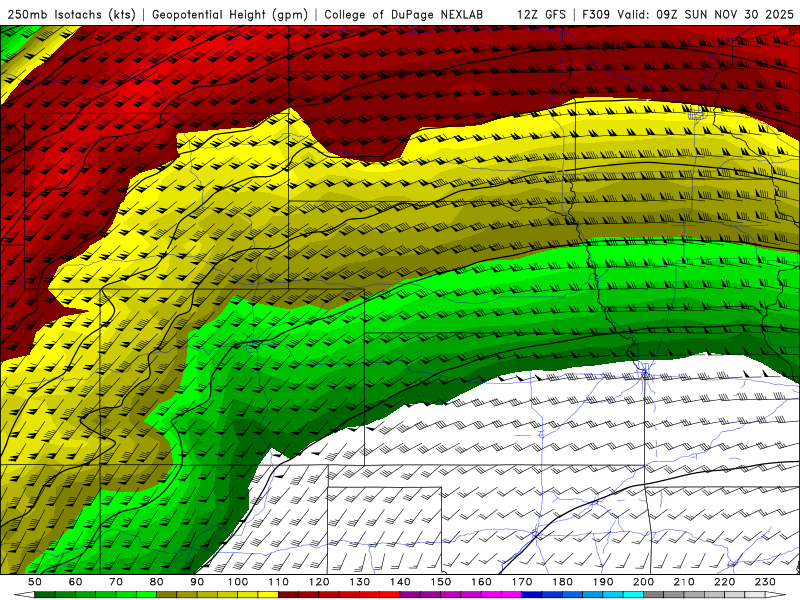Screen dimensions: 800x600
Task: Click the '230' color scale label
Action: coord(765,582)
